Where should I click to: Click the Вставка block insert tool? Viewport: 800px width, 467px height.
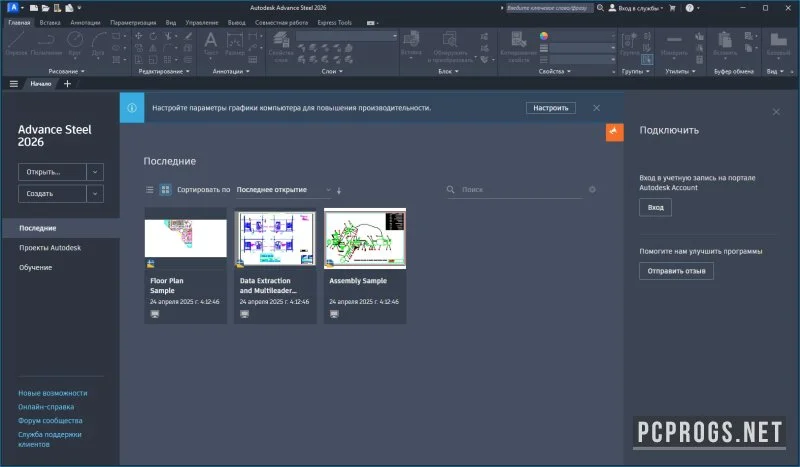click(x=411, y=43)
